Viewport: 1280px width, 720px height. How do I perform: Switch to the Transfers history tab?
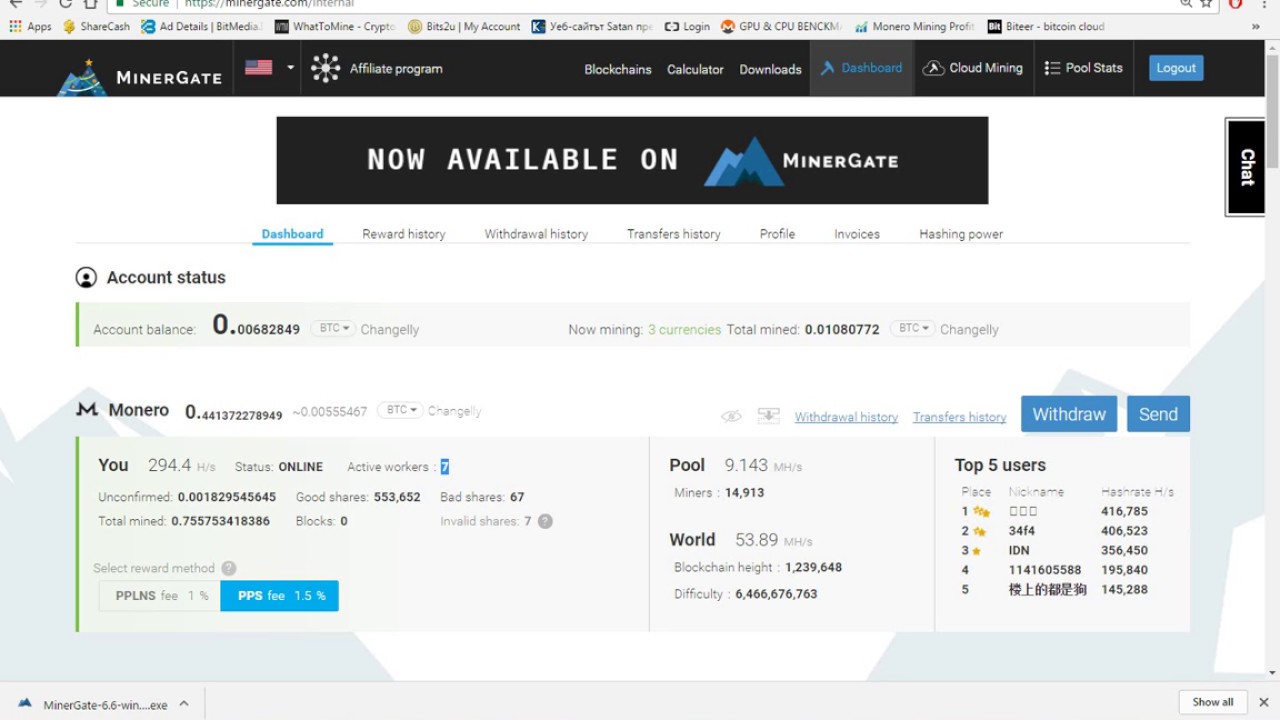[674, 234]
